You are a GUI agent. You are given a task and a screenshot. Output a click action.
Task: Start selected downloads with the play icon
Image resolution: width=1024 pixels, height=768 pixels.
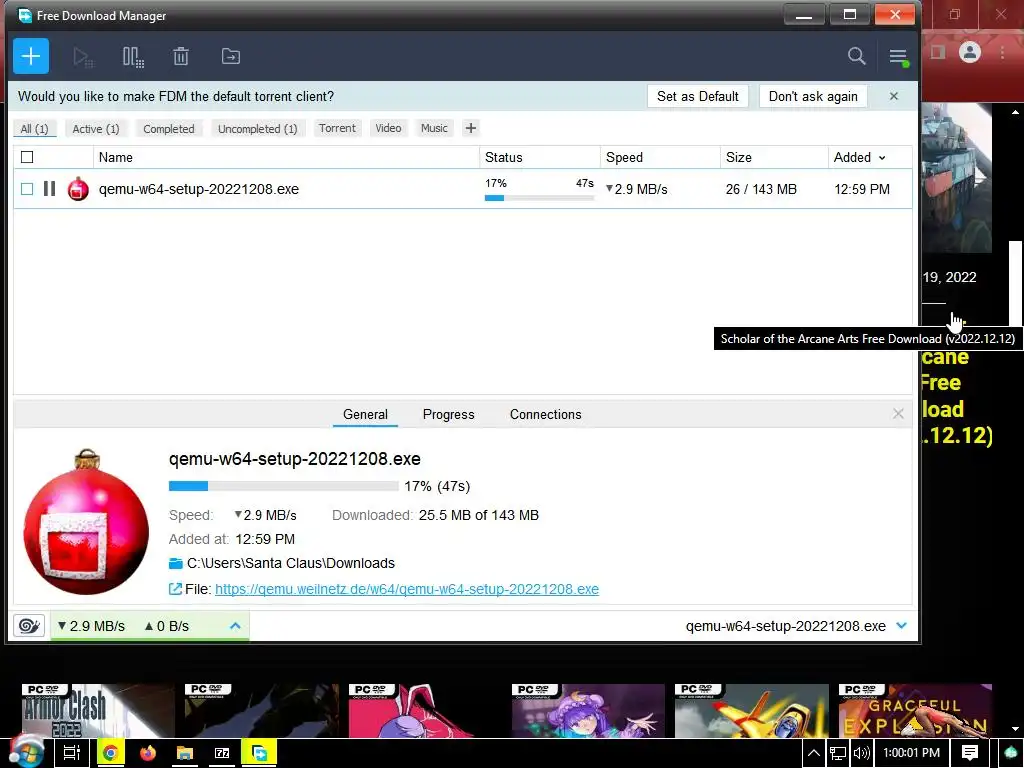[x=83, y=57]
